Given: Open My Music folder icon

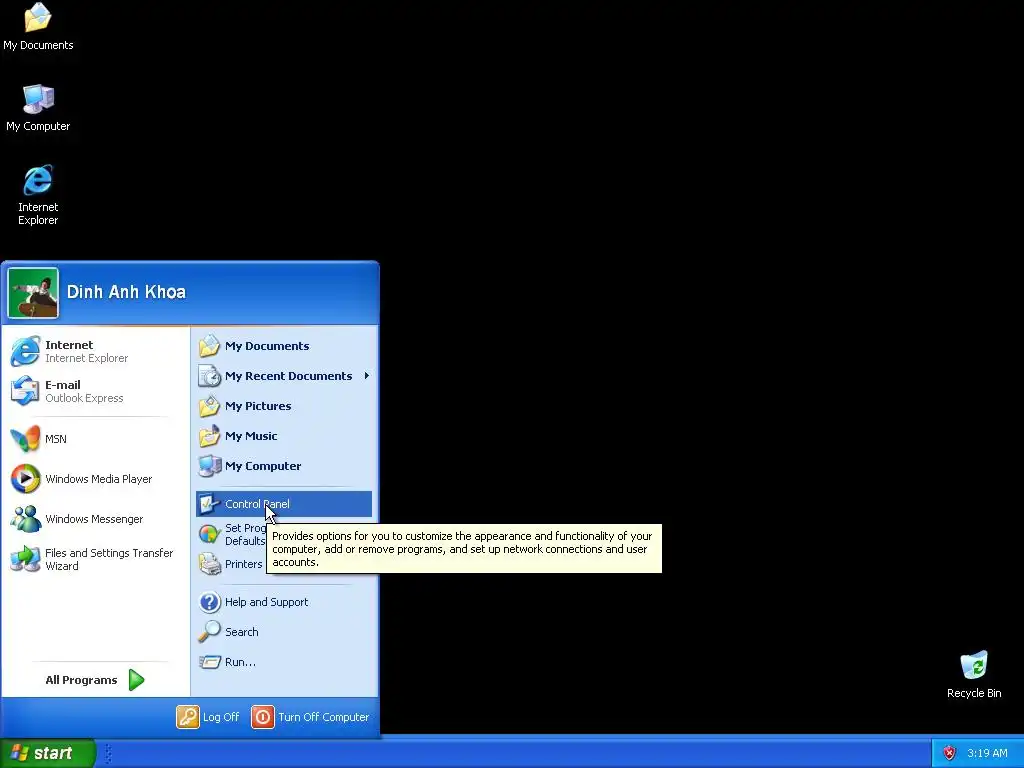Looking at the screenshot, I should click(x=210, y=436).
